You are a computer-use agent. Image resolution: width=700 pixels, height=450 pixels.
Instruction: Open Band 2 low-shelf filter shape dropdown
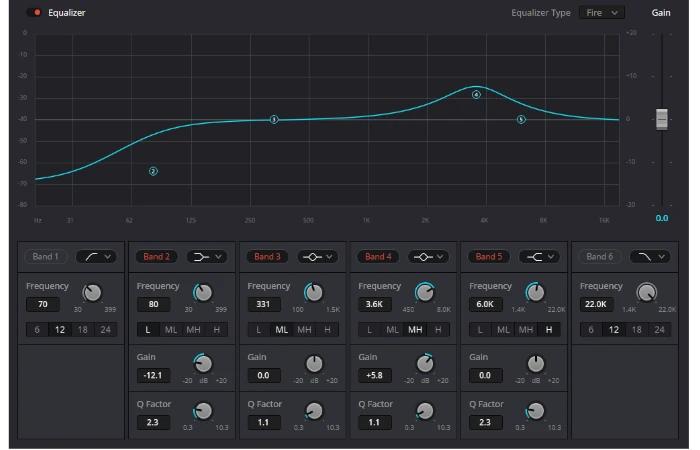(x=207, y=257)
